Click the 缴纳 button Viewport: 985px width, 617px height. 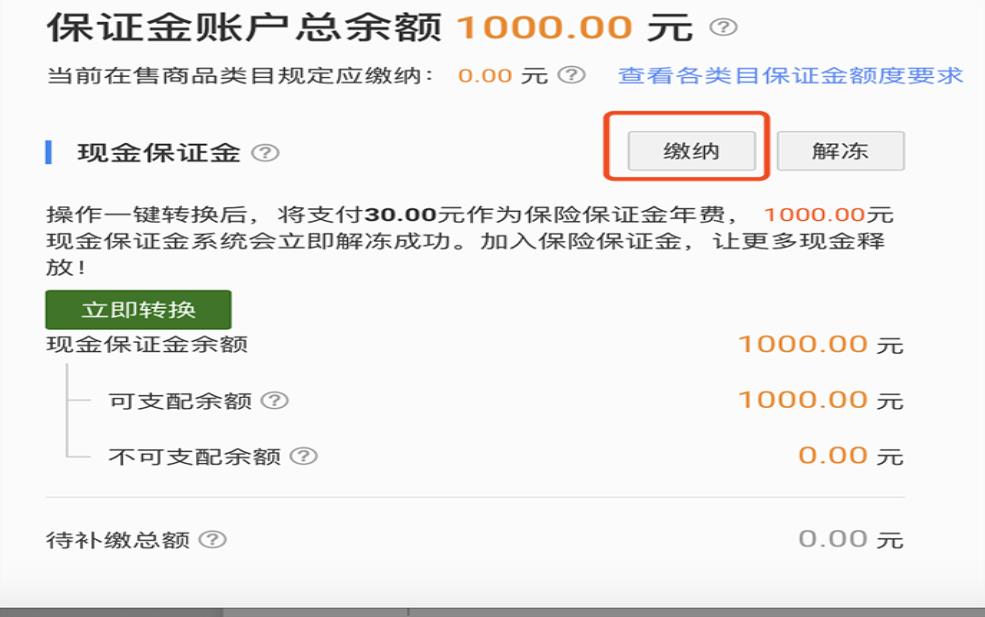692,151
